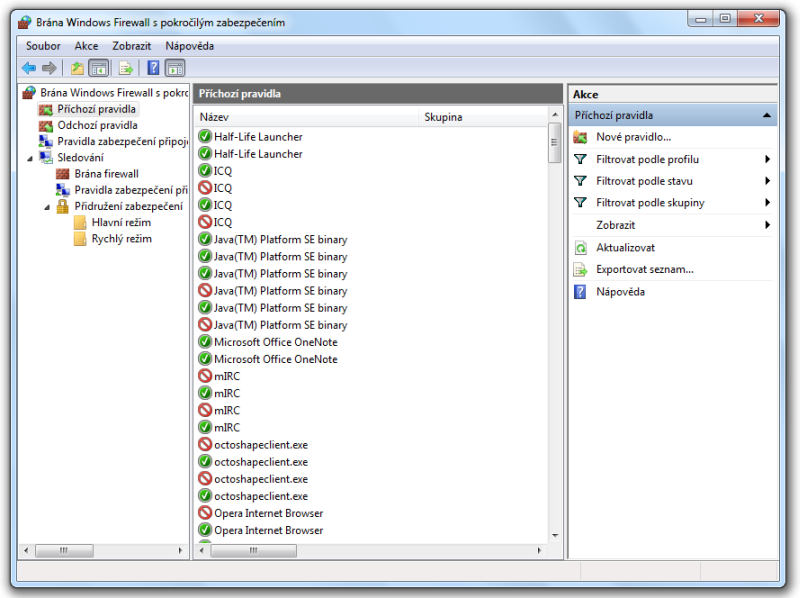This screenshot has width=800, height=598.
Task: Click the root Brána Windows Firewall tree icon
Action: tap(29, 93)
